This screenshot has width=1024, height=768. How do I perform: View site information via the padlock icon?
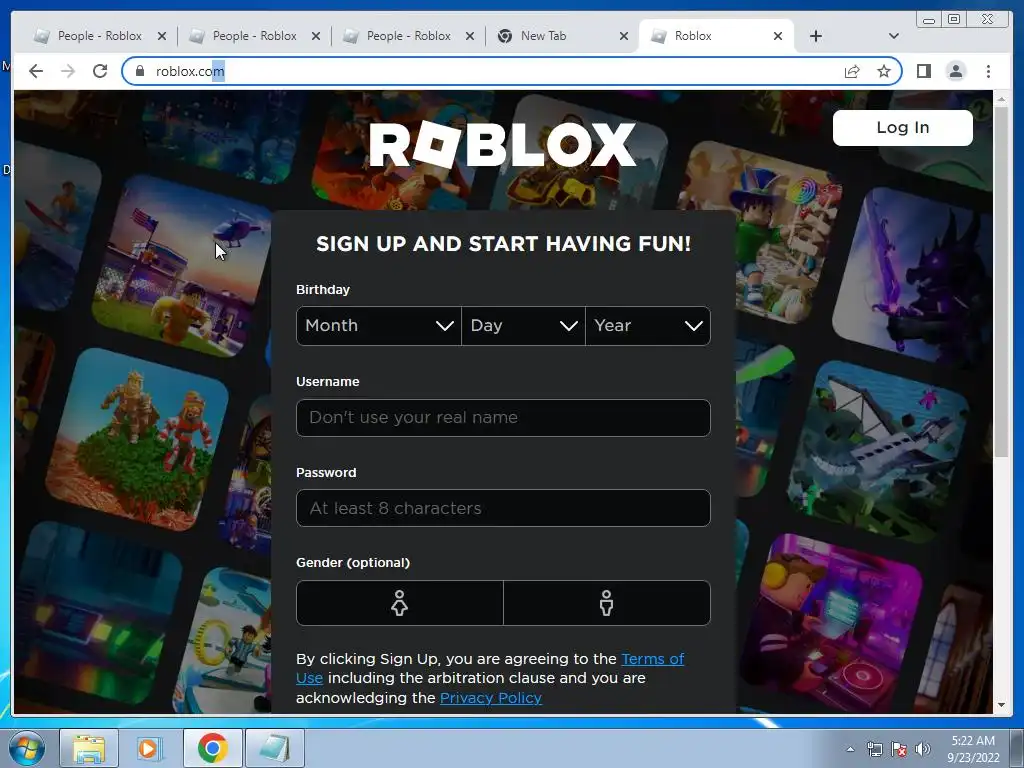click(139, 71)
